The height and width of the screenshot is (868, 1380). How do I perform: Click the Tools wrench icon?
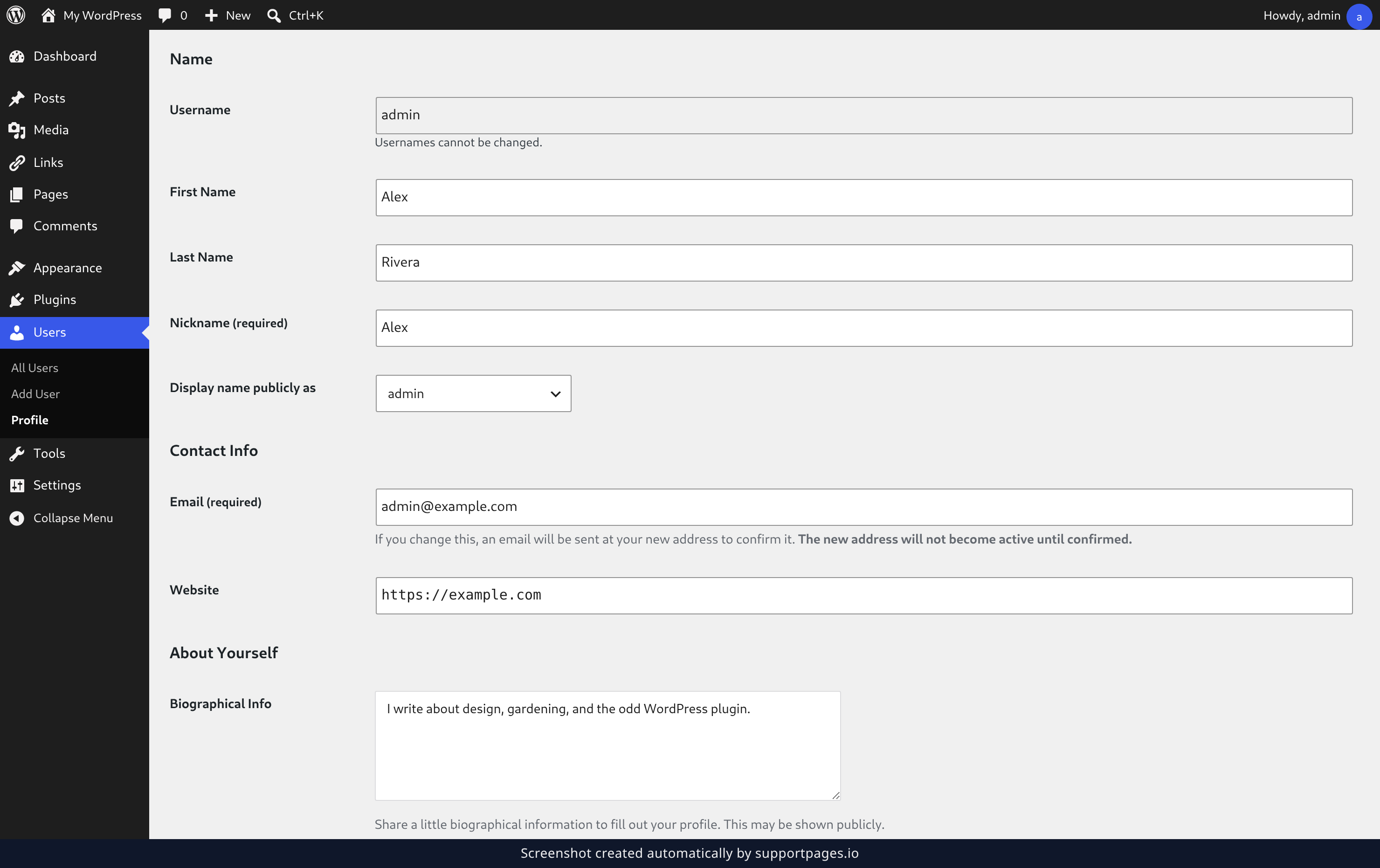tap(17, 453)
